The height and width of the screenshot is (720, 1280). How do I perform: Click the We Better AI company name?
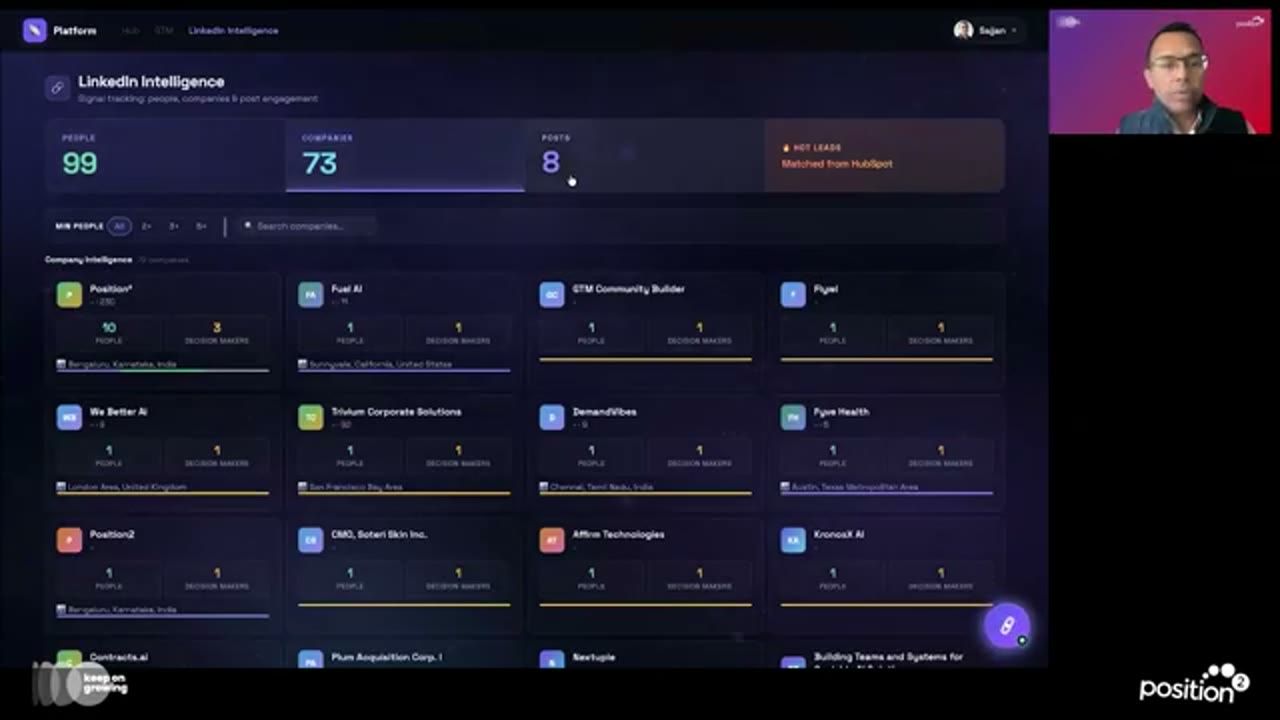click(118, 412)
